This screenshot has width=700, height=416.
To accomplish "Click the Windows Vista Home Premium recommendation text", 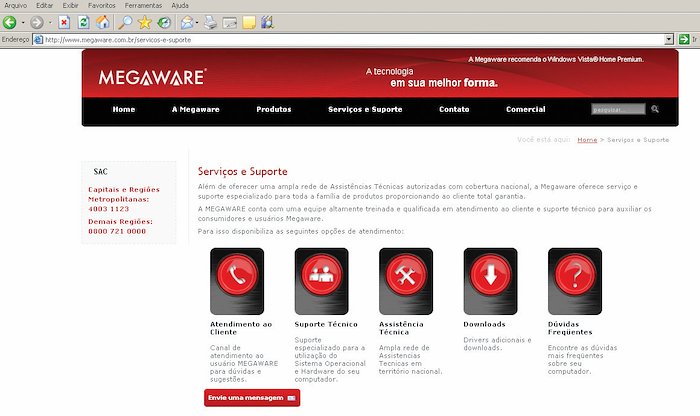I will pyautogui.click(x=556, y=59).
